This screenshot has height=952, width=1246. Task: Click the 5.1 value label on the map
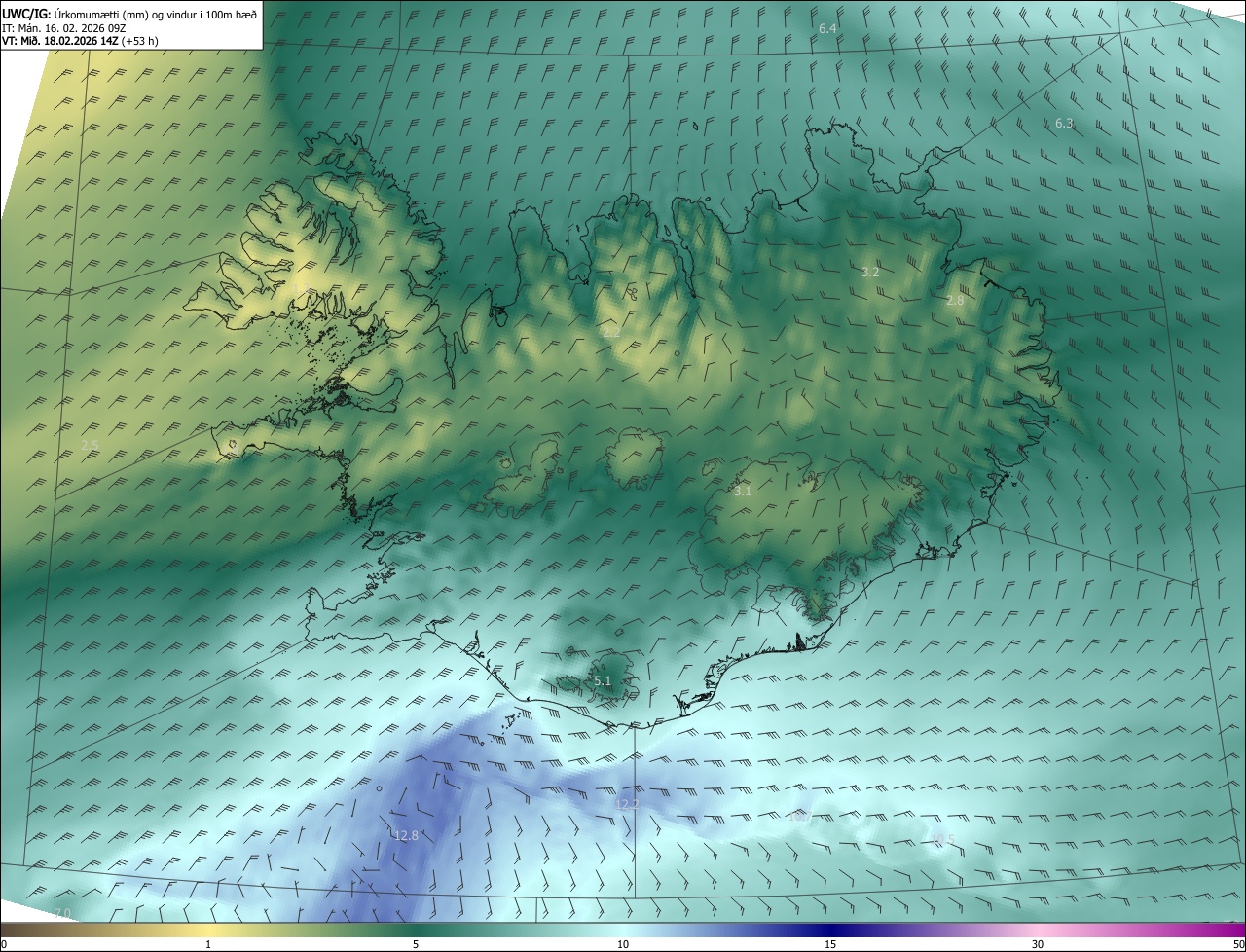[603, 681]
